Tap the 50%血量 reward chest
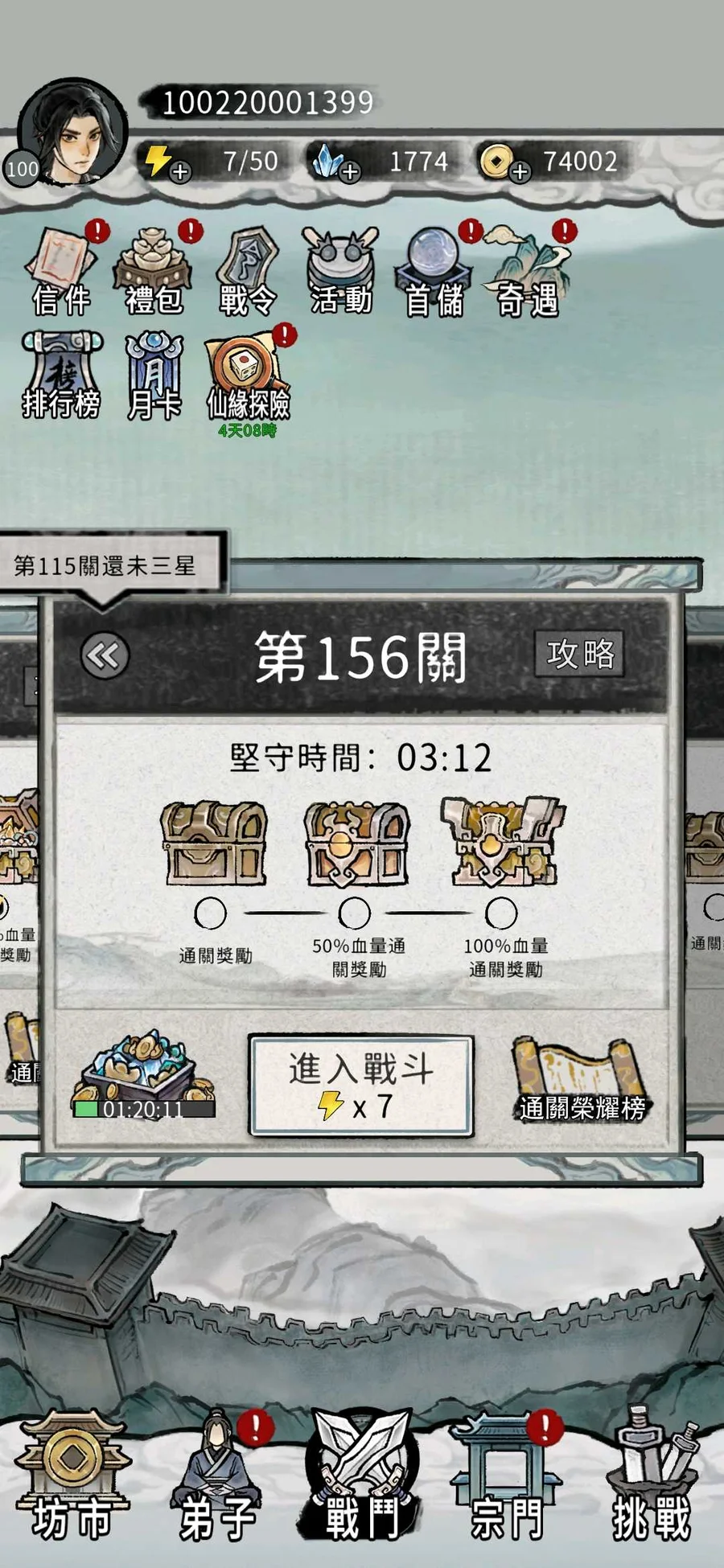Viewport: 724px width, 1568px height. click(356, 843)
